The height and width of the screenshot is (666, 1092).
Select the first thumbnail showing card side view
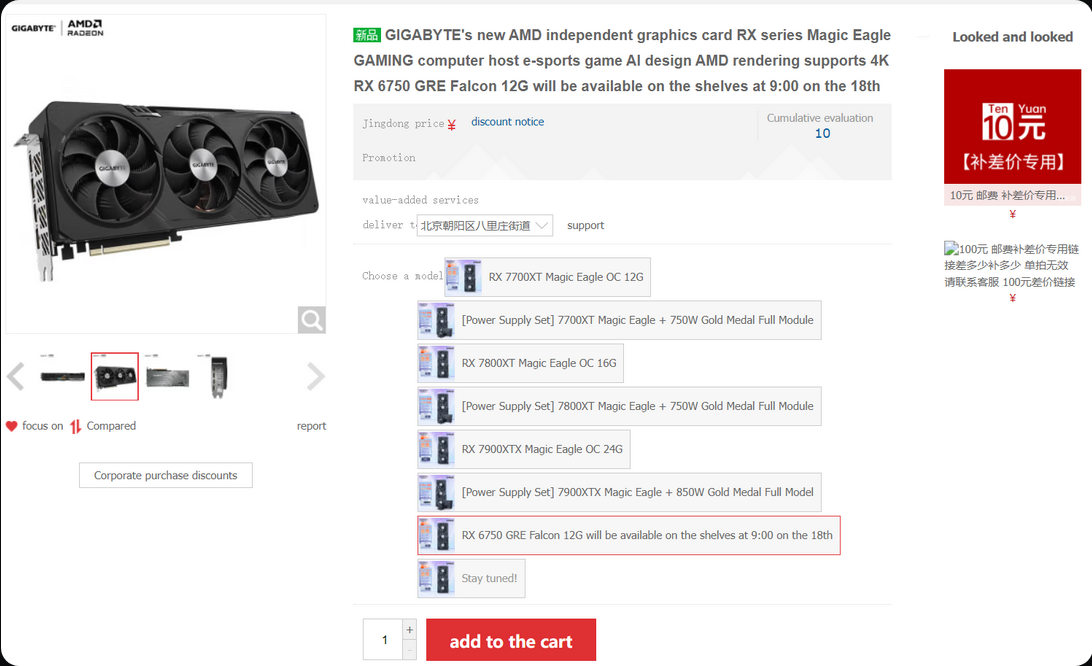[62, 376]
